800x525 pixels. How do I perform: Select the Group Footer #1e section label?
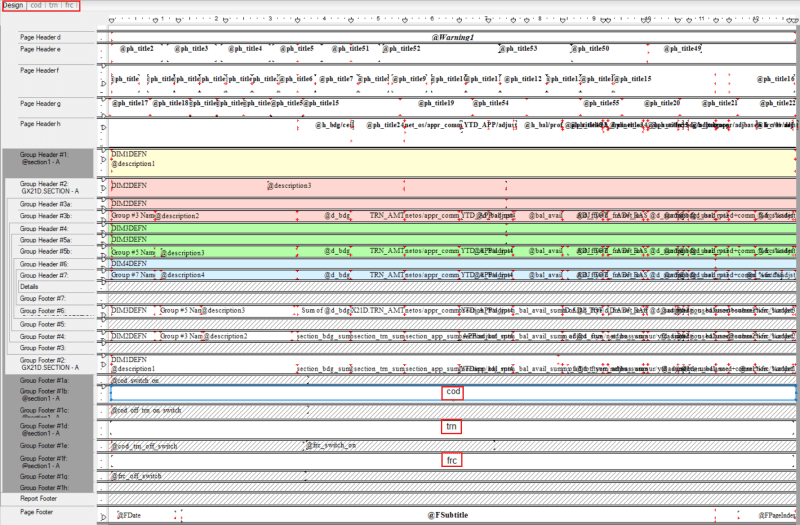[x=44, y=446]
